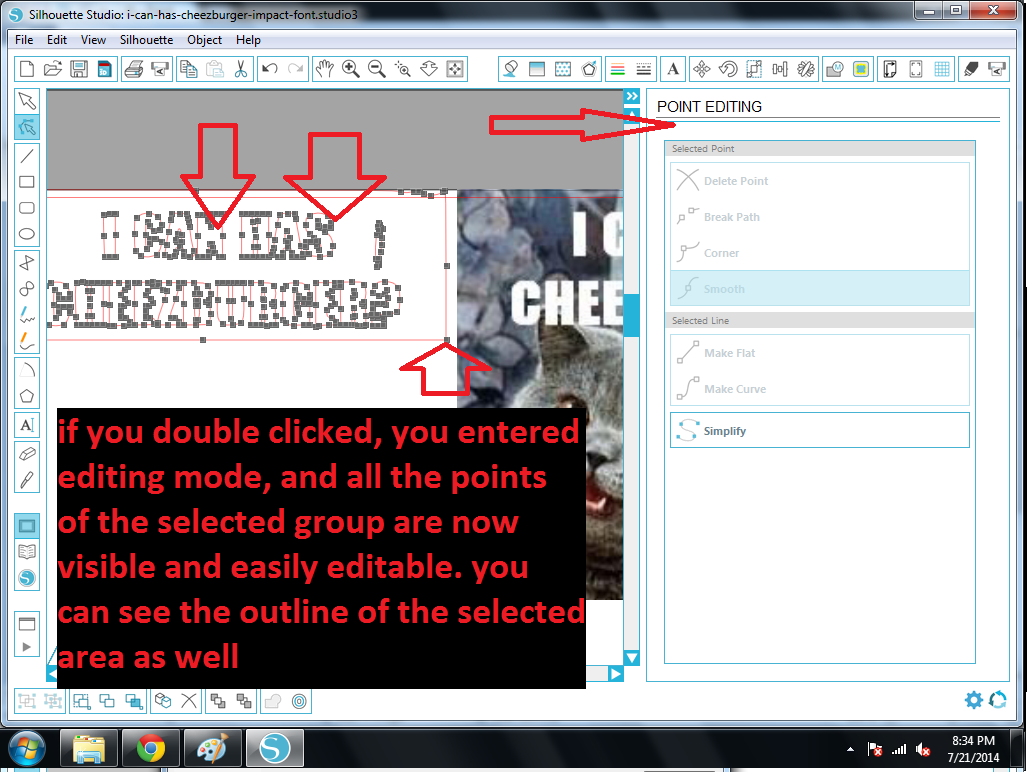Save with the floppy disk icon
Image resolution: width=1027 pixels, height=772 pixels.
coord(79,69)
